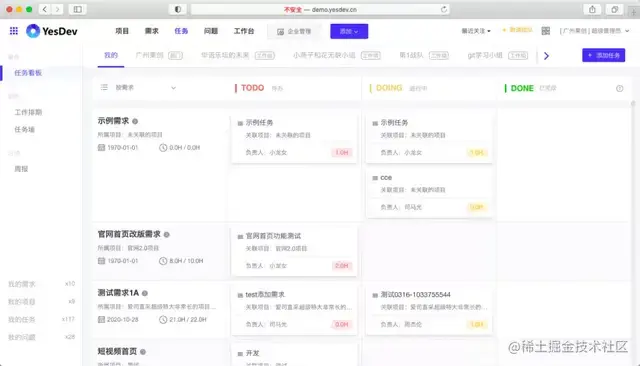Expand the blue 添加 dropdown button
This screenshot has height=366, width=640.
[x=349, y=31]
